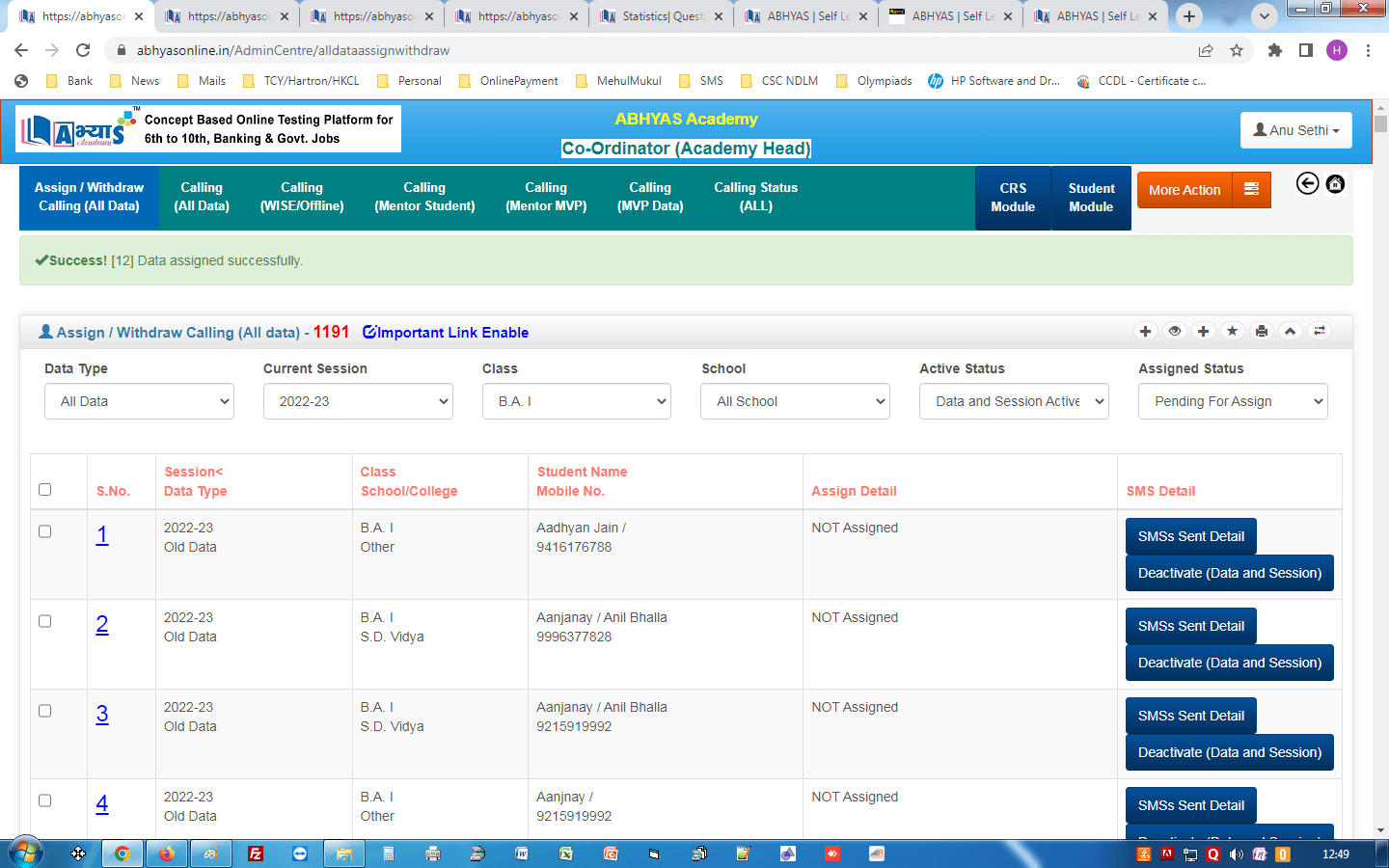The height and width of the screenshot is (868, 1389).
Task: Select the checkbox for Aadhyan Jain row
Action: 44,531
